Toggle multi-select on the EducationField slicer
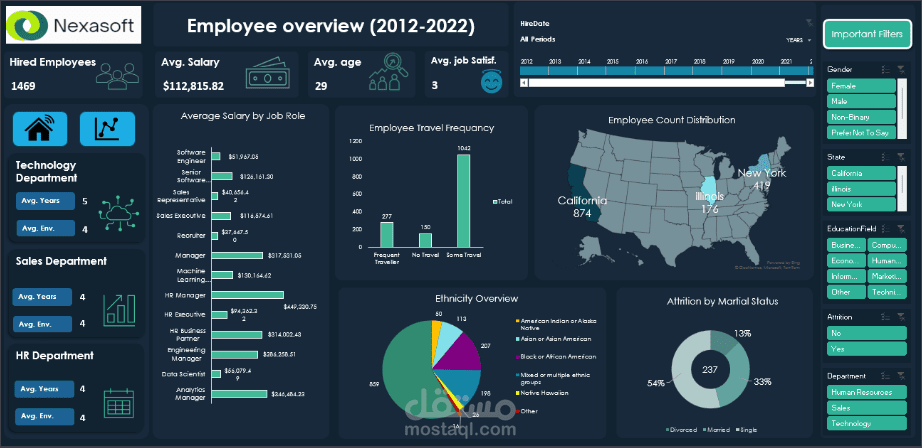 click(886, 228)
